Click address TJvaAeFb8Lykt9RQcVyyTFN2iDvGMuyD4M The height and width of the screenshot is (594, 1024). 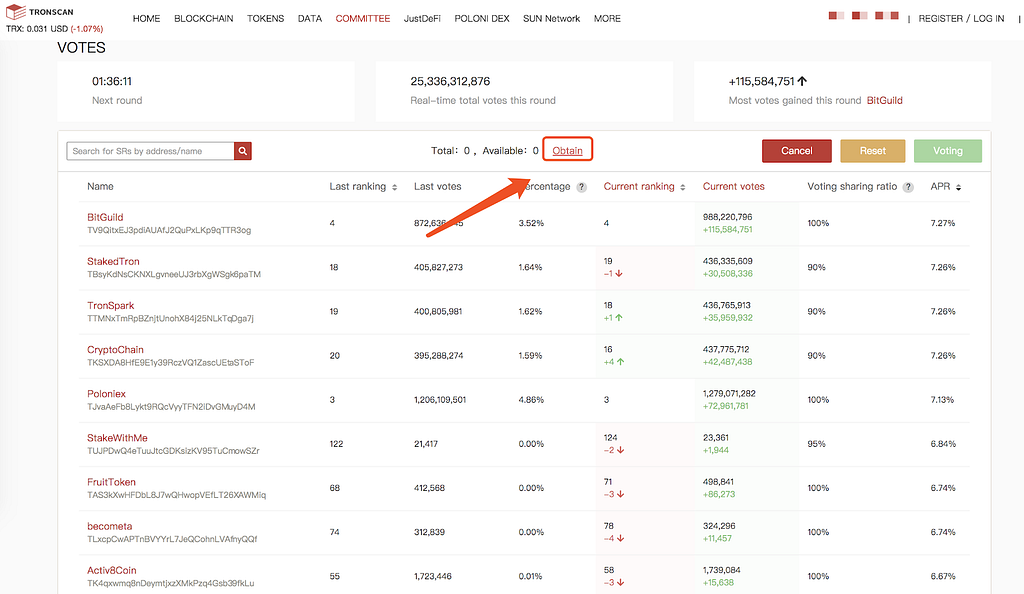tap(171, 407)
